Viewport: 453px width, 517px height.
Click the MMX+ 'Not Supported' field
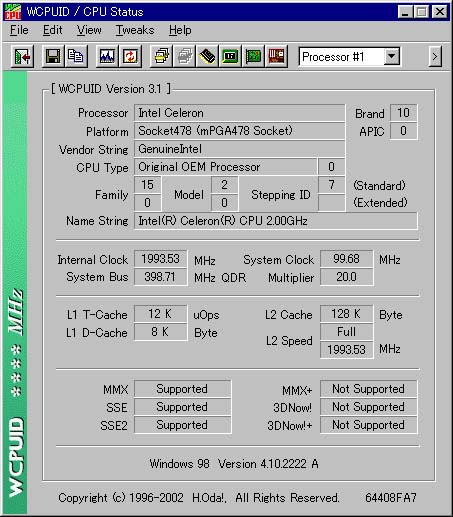pyautogui.click(x=368, y=389)
